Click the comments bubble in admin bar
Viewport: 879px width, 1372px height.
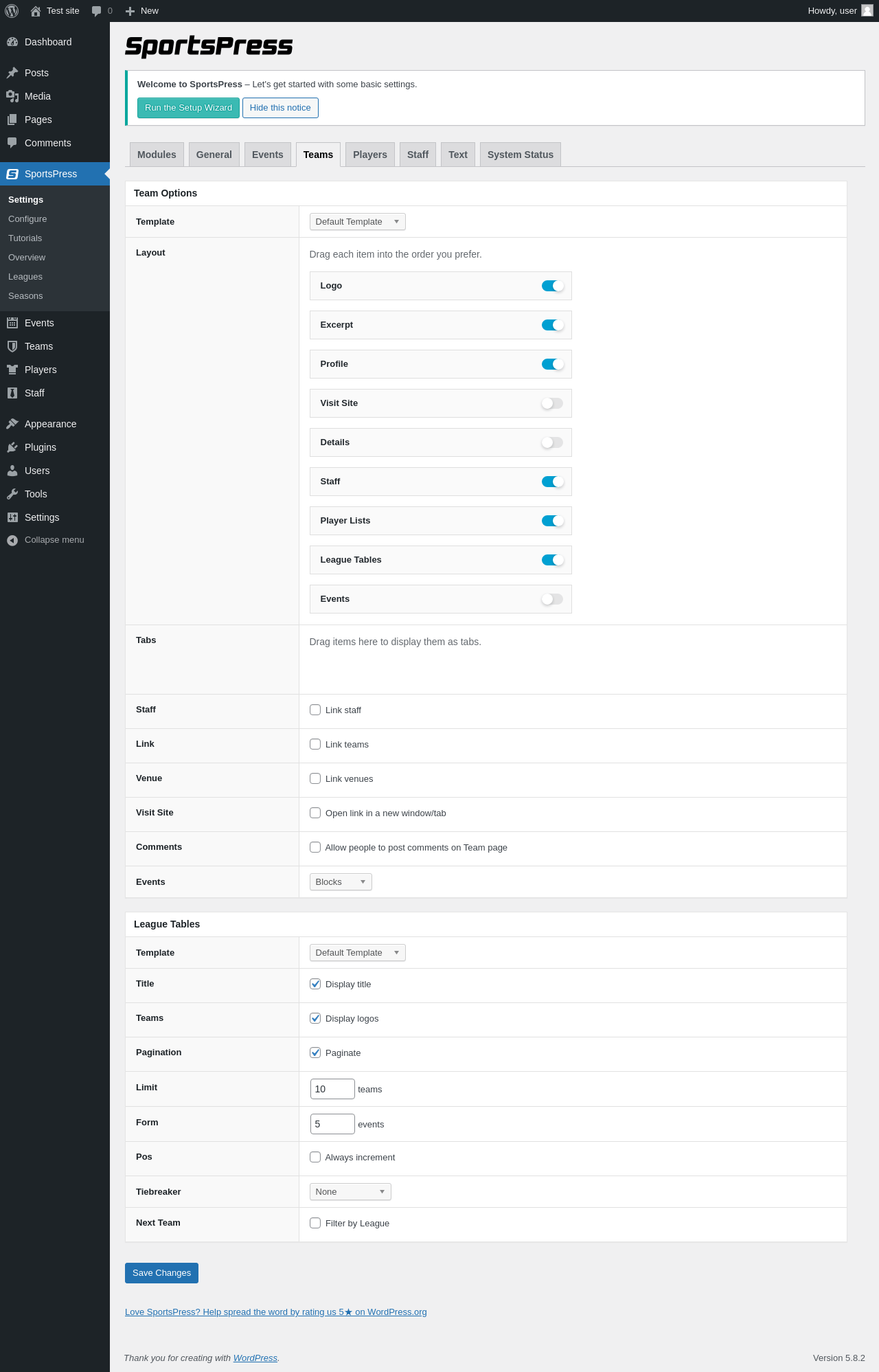point(97,11)
